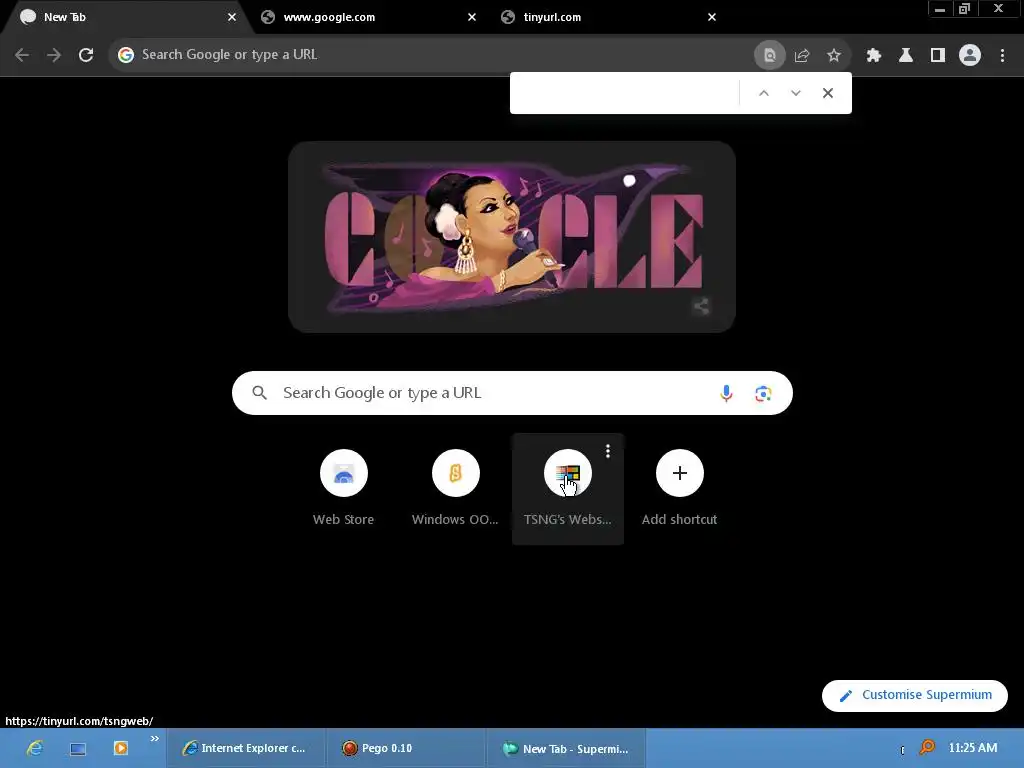The image size is (1024, 768).
Task: Launch media player quick launch icon
Action: (121, 748)
